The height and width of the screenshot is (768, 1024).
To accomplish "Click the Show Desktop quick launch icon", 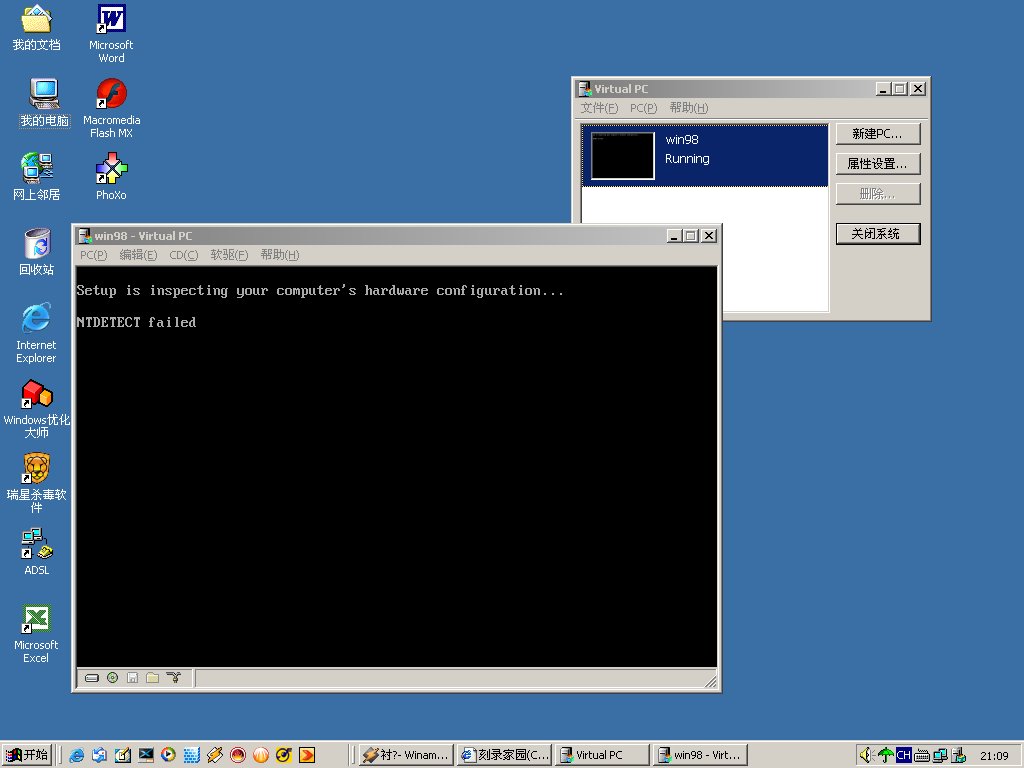I will (x=122, y=755).
